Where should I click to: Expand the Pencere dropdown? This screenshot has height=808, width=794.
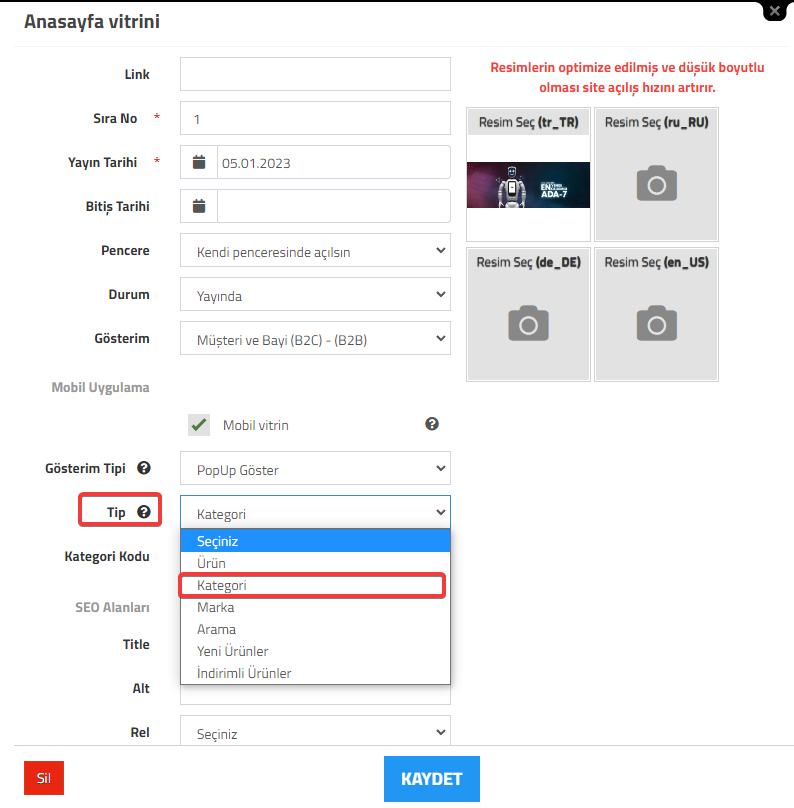(315, 250)
